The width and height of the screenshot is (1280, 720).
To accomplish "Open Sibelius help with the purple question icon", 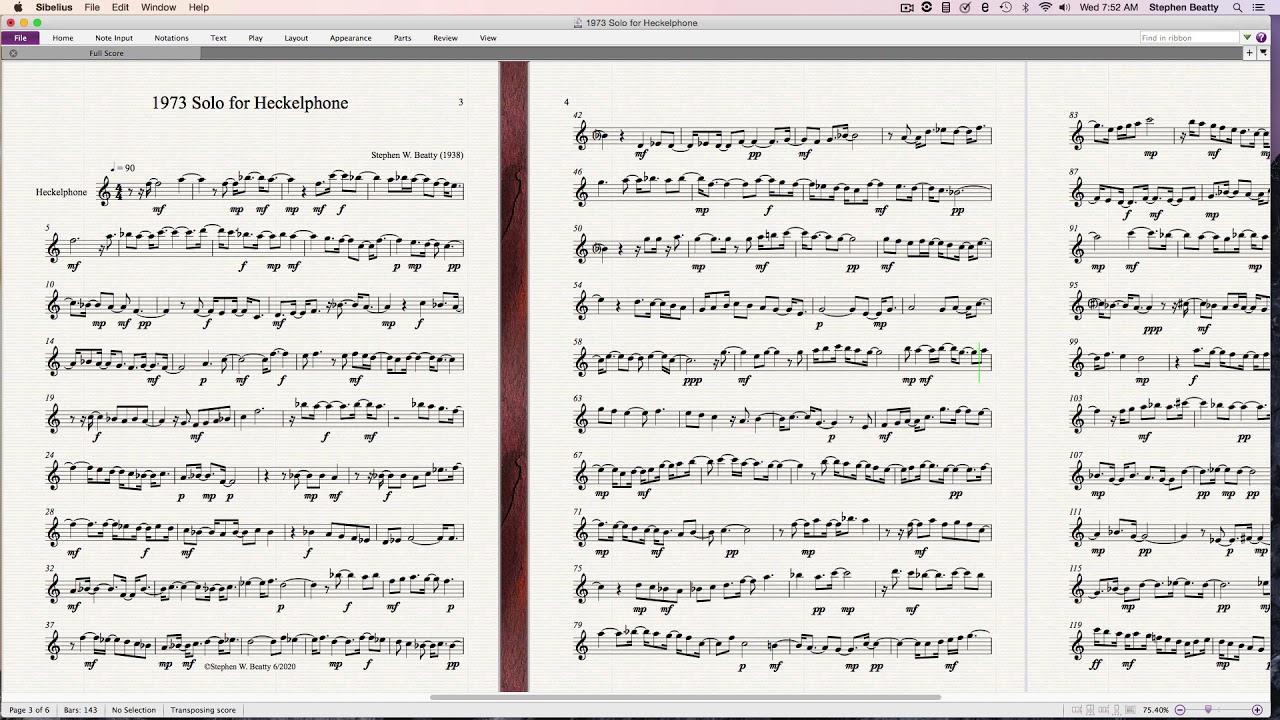I will point(1262,38).
